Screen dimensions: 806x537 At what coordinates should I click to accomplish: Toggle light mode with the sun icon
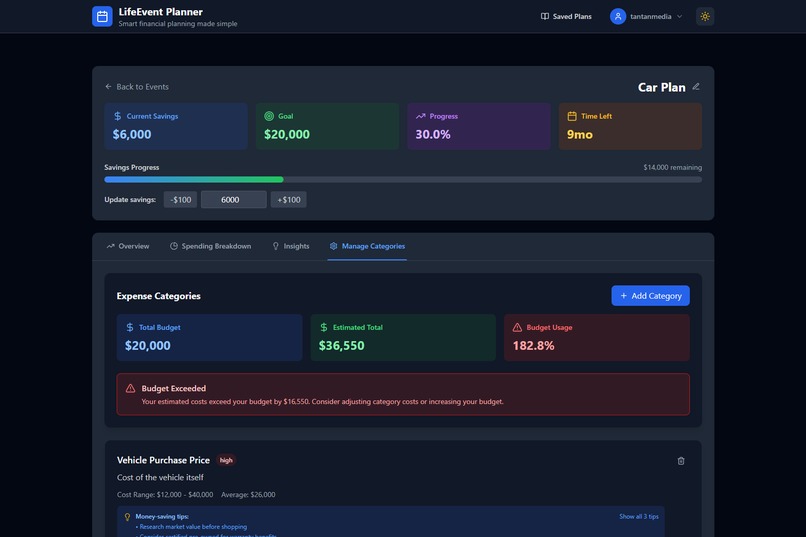(705, 16)
